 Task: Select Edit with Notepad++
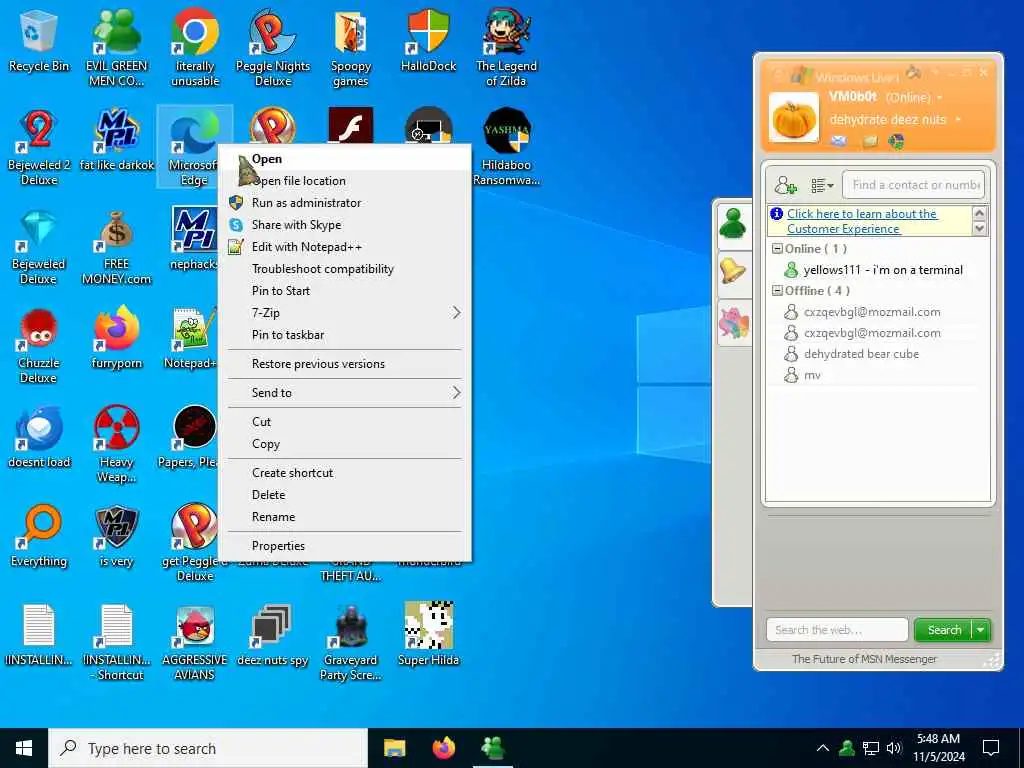(345, 247)
